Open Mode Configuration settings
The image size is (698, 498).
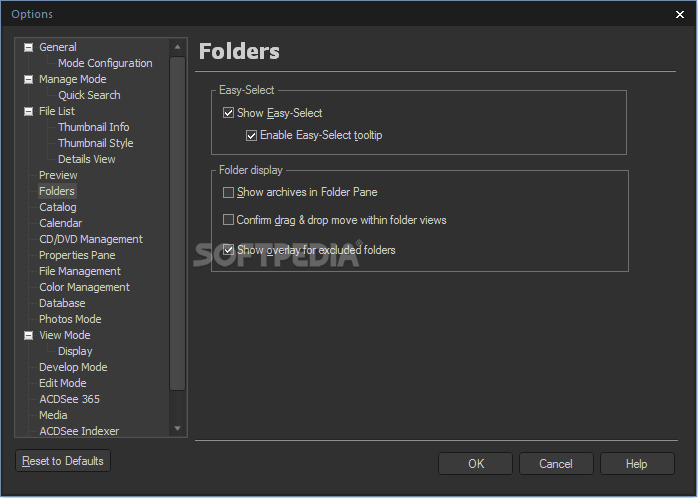(x=105, y=63)
